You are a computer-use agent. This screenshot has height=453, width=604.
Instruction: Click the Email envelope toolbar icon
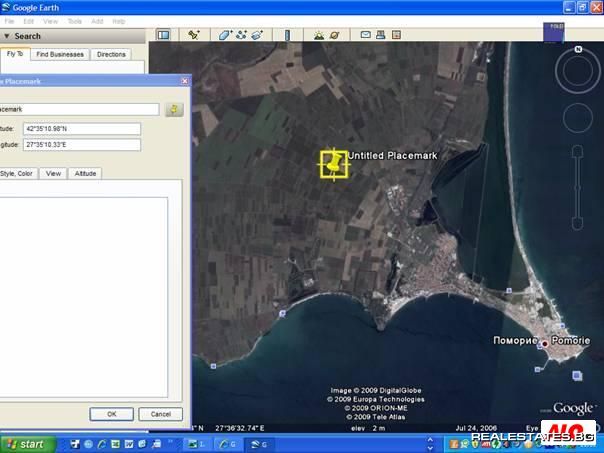[366, 35]
